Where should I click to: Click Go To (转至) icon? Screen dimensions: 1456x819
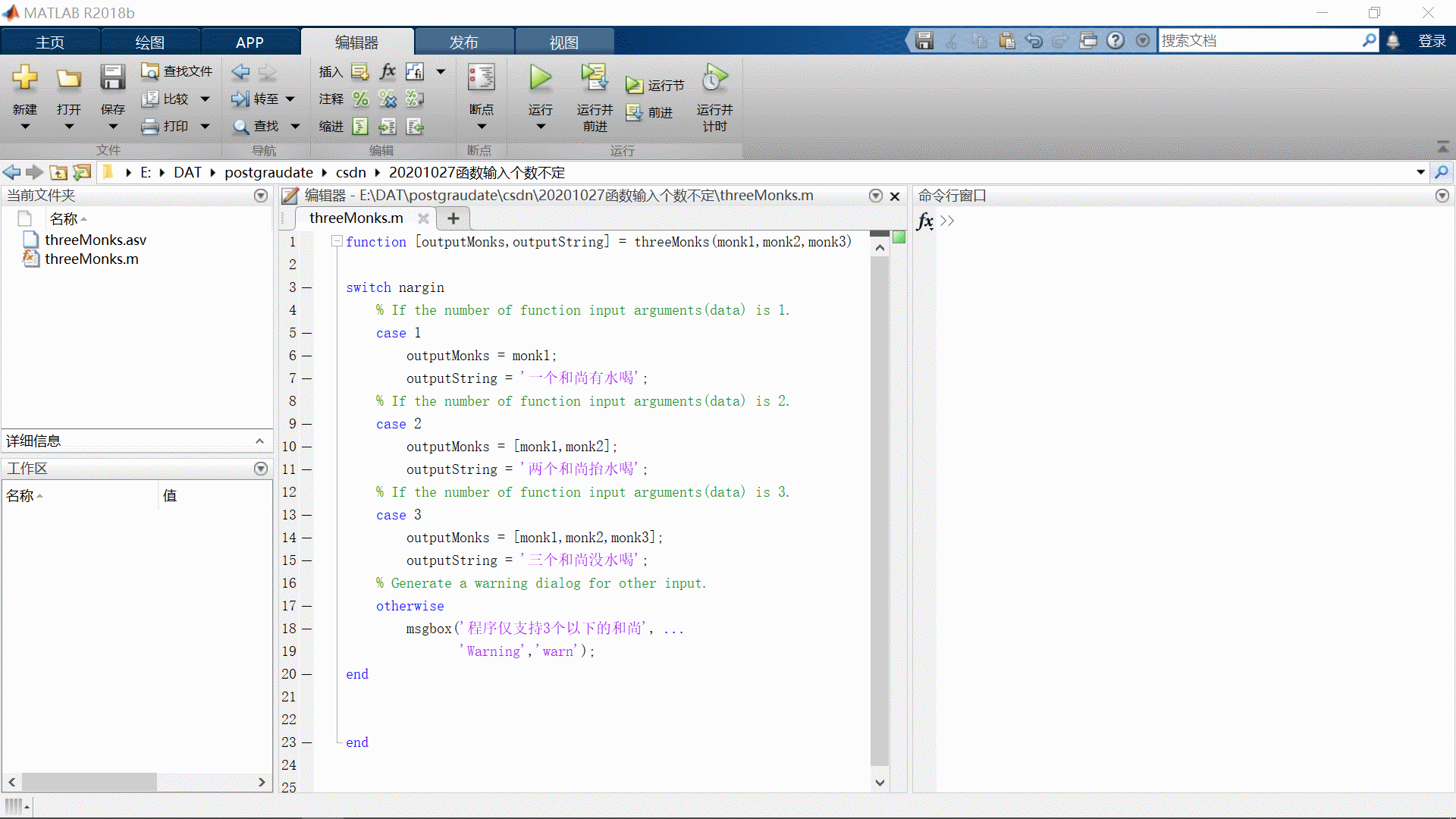[240, 99]
